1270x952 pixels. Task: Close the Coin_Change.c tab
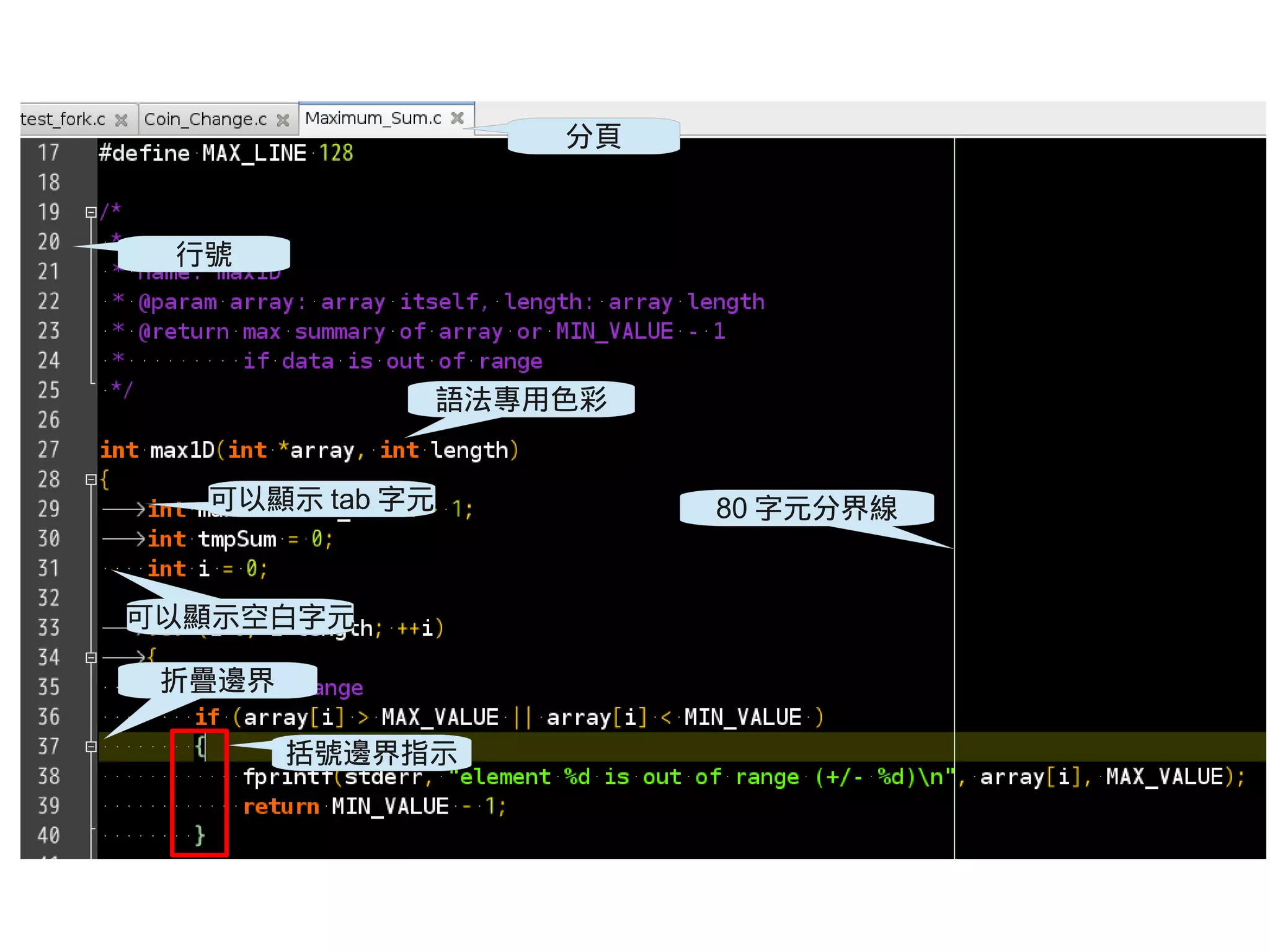click(x=283, y=120)
